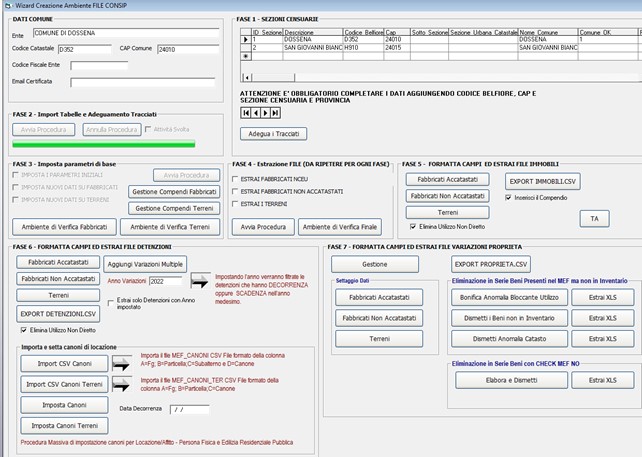The width and height of the screenshot is (642, 457).
Task: Click Import CSV Canoni button
Action: click(64, 364)
